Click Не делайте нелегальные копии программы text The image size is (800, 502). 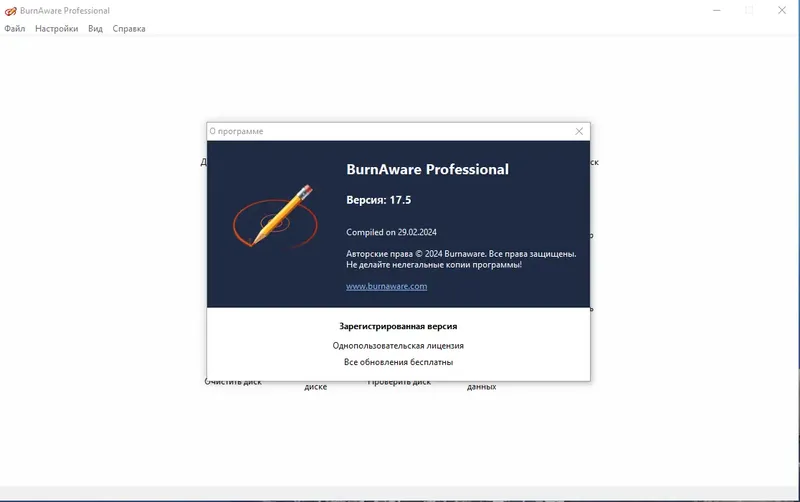tap(434, 264)
